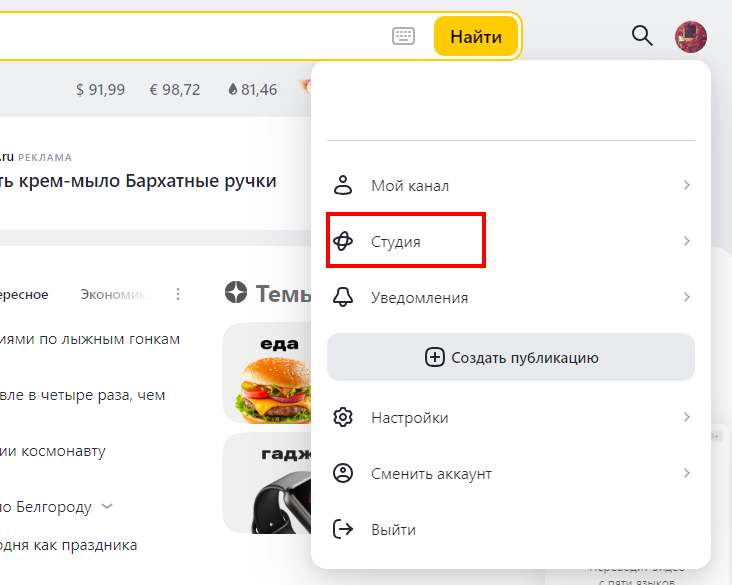Click the Темы sparkle star icon

coord(236,292)
